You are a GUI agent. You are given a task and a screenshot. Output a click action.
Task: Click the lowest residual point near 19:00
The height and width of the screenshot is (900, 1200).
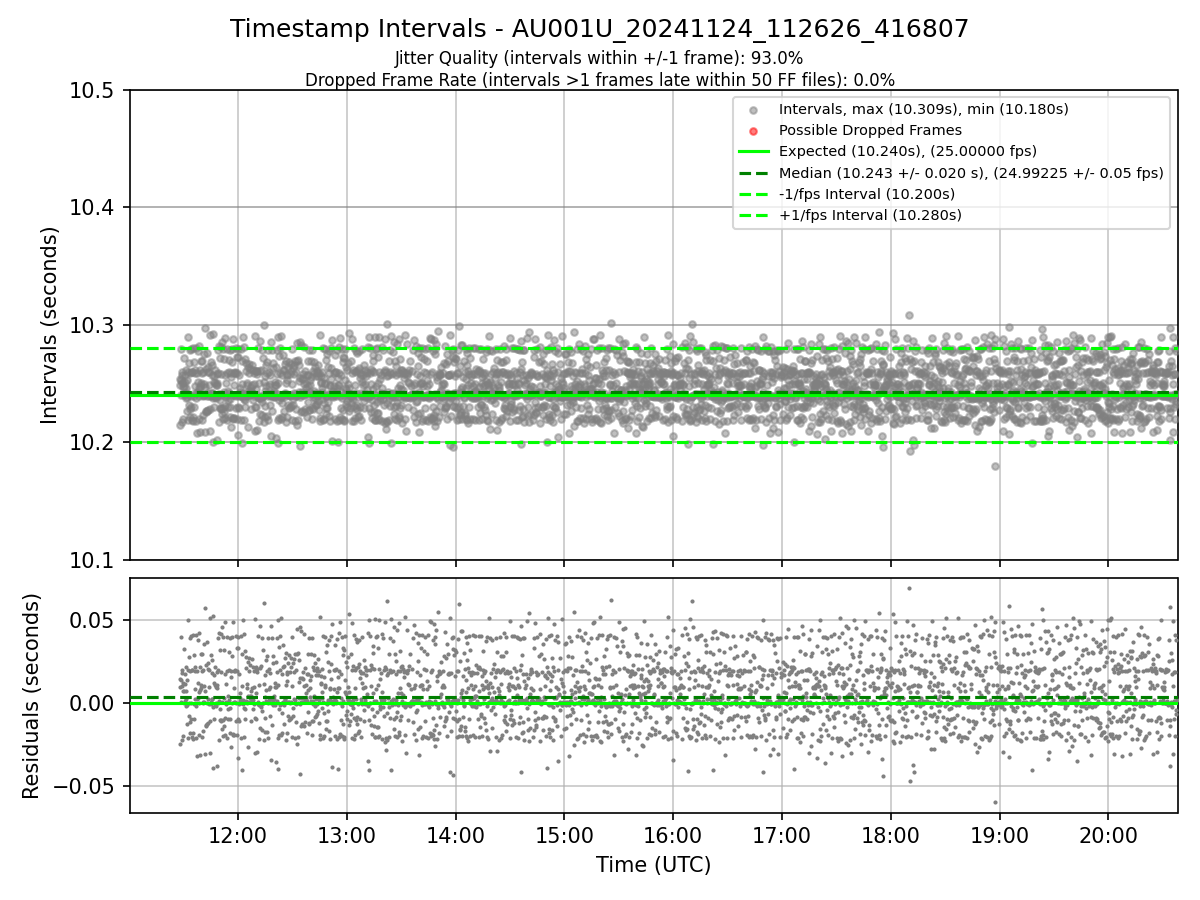pyautogui.click(x=995, y=802)
